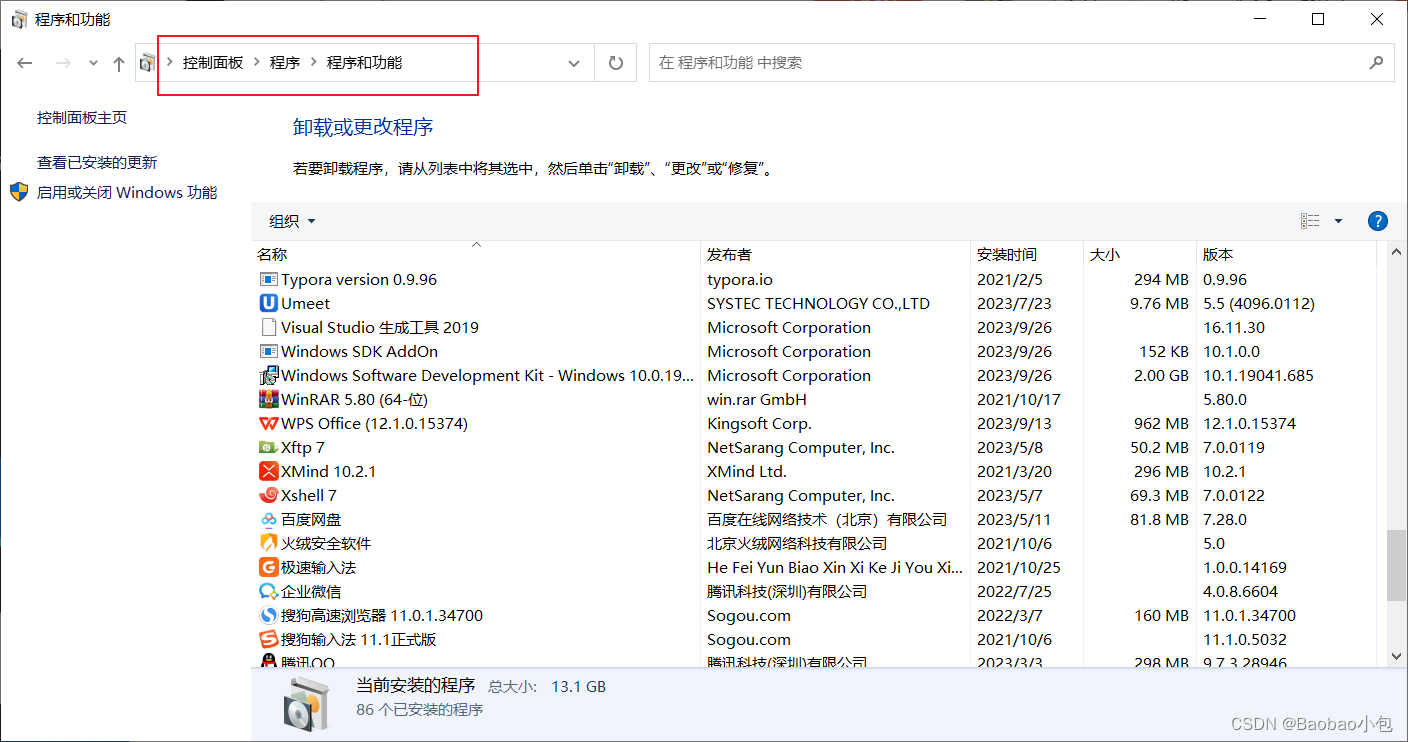The image size is (1408, 742).
Task: Click the 企业微信 program icon
Action: [x=268, y=592]
